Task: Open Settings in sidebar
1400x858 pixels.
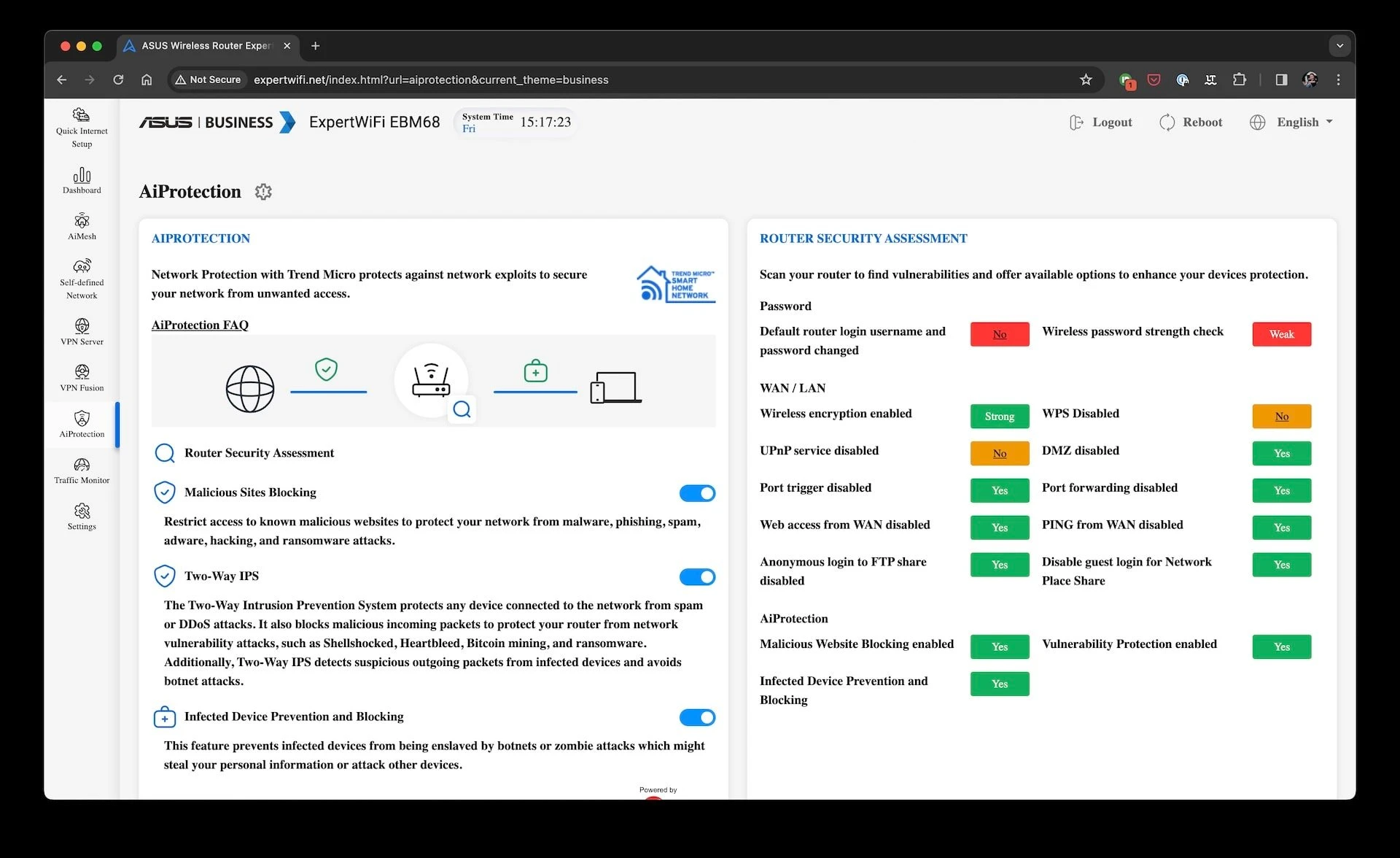Action: coord(82,517)
